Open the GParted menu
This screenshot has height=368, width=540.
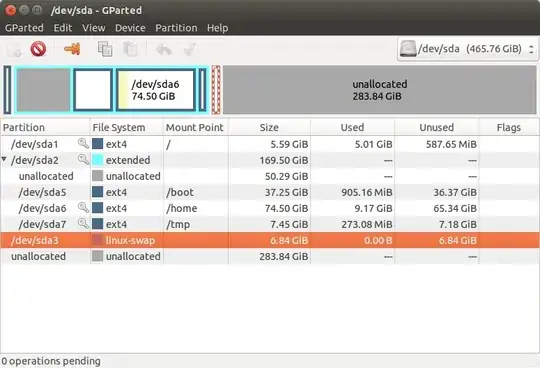pos(24,28)
